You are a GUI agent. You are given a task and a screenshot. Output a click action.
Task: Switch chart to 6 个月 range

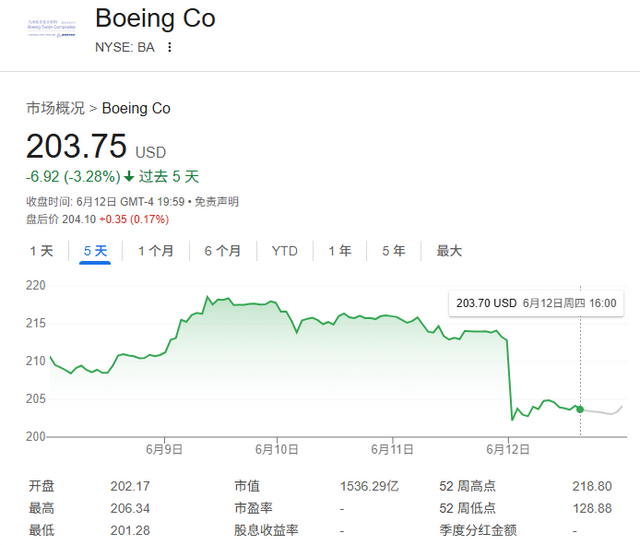[222, 251]
